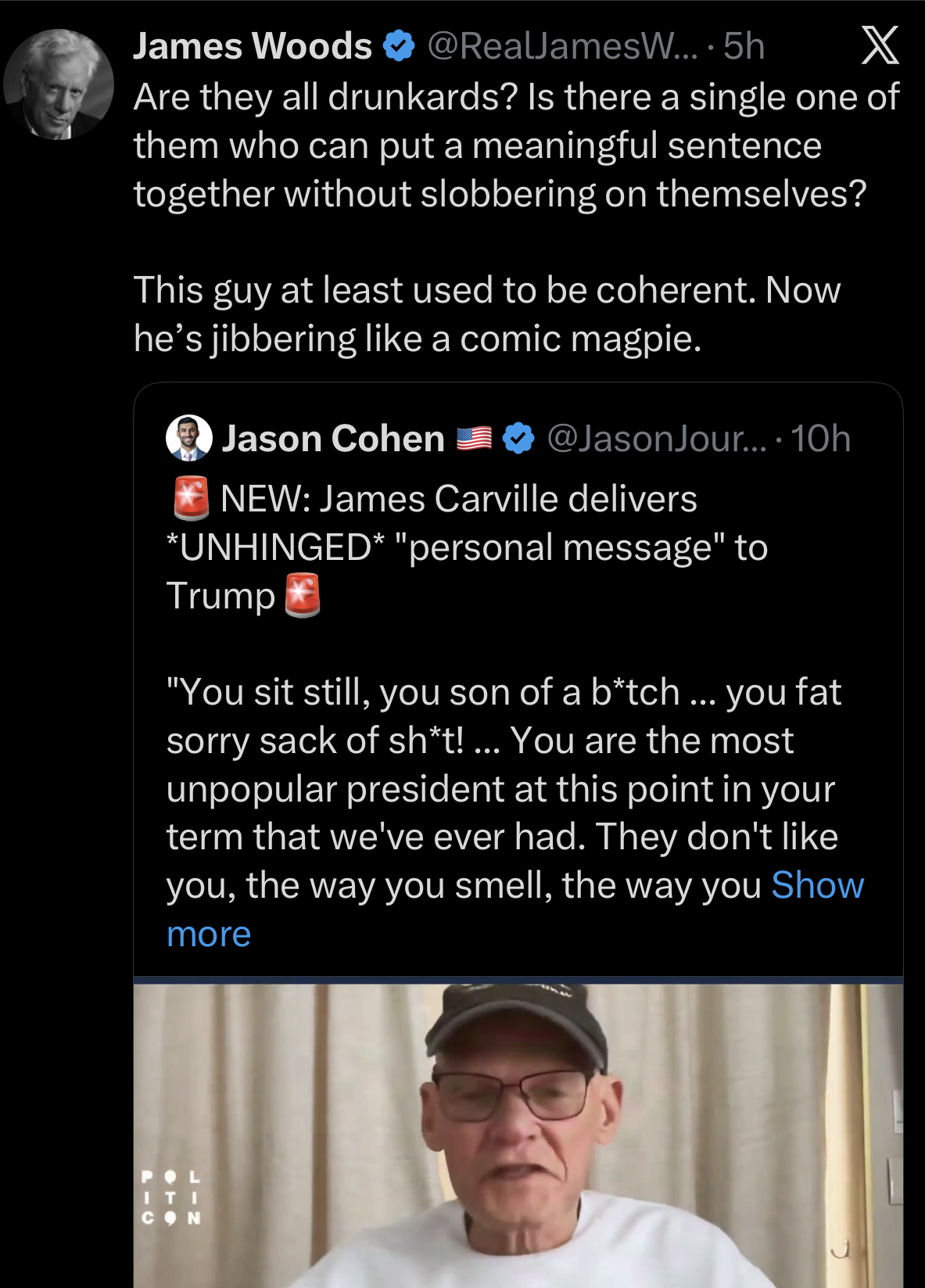Open James Woods' profile picture

coord(59,84)
